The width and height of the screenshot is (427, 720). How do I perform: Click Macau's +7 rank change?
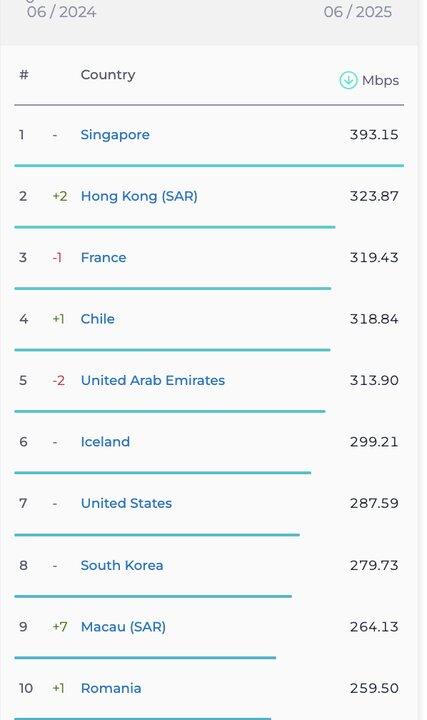60,627
